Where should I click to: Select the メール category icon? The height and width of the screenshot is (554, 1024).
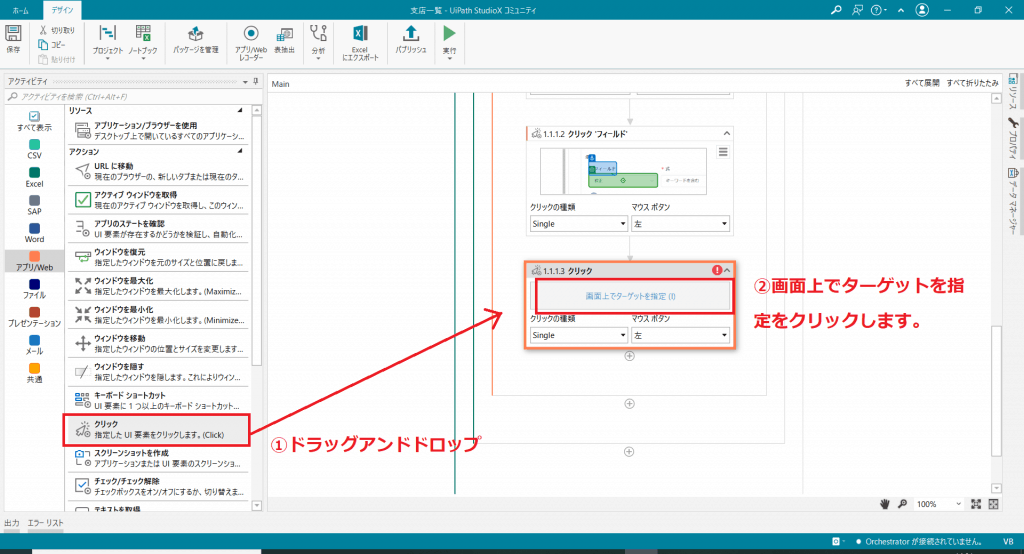[34, 345]
